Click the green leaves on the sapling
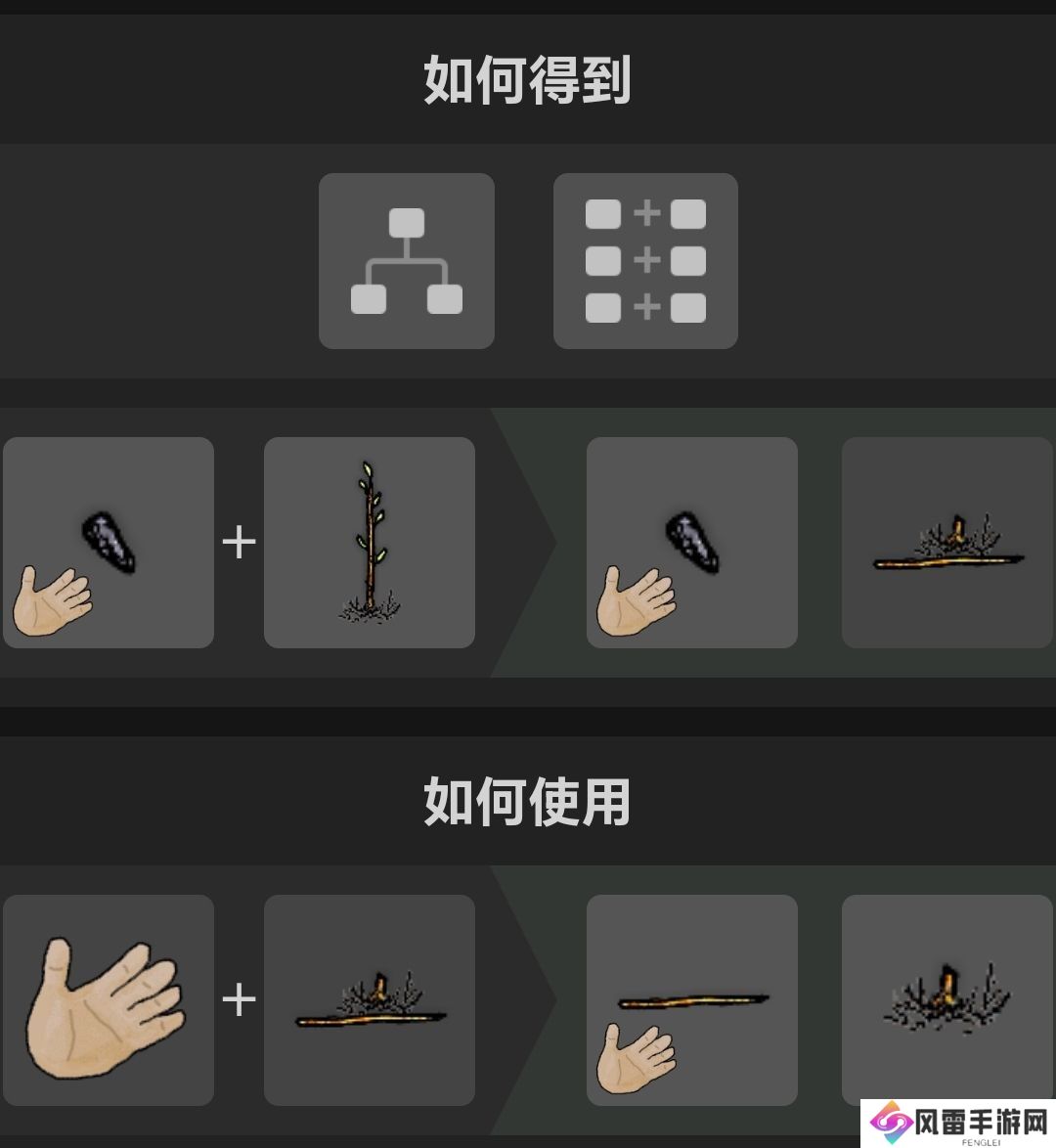1056x1148 pixels. click(x=371, y=512)
